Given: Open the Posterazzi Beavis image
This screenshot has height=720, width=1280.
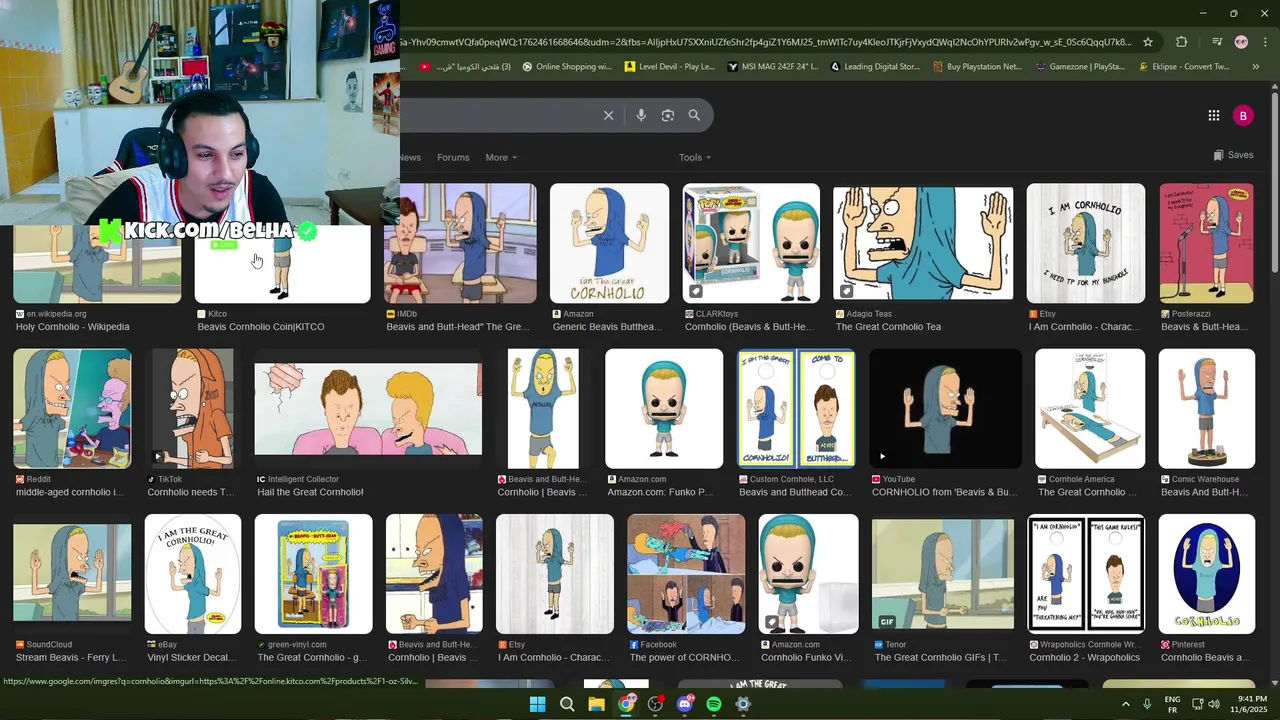Looking at the screenshot, I should (x=1206, y=243).
